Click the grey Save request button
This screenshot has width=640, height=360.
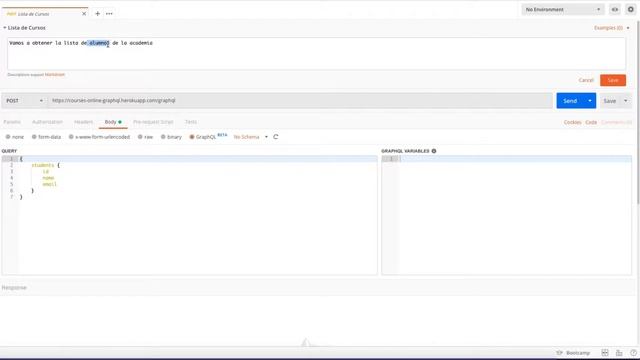tap(609, 101)
